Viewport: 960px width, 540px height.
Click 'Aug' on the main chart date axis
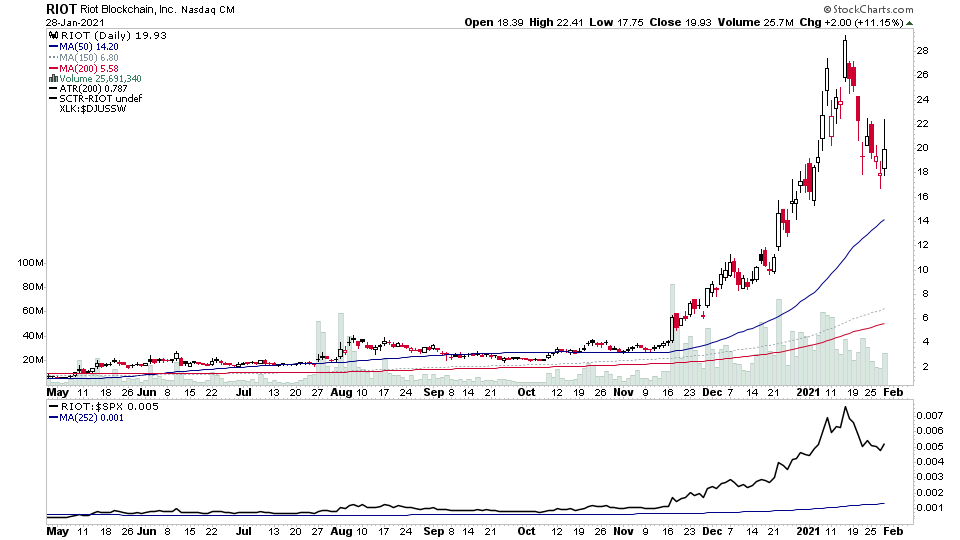(x=341, y=392)
